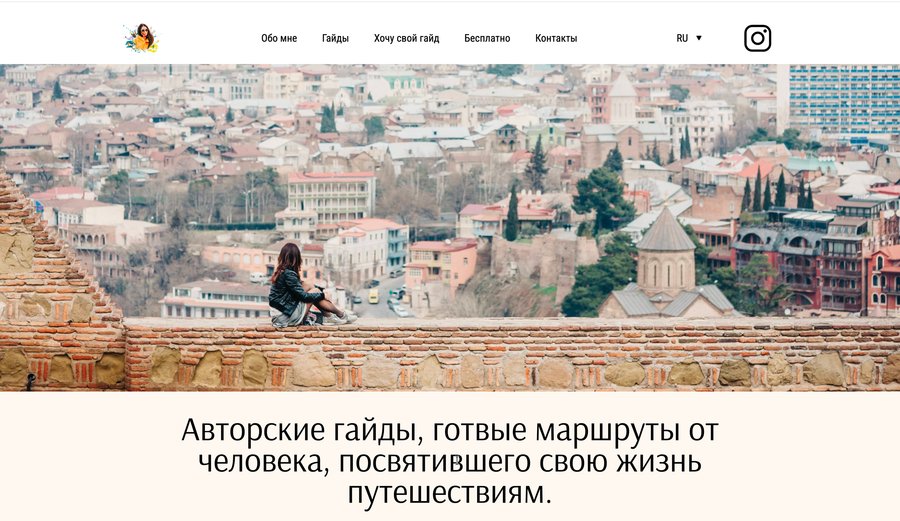Click the portrait logo avatar in the header
The height and width of the screenshot is (521, 900).
pos(142,38)
